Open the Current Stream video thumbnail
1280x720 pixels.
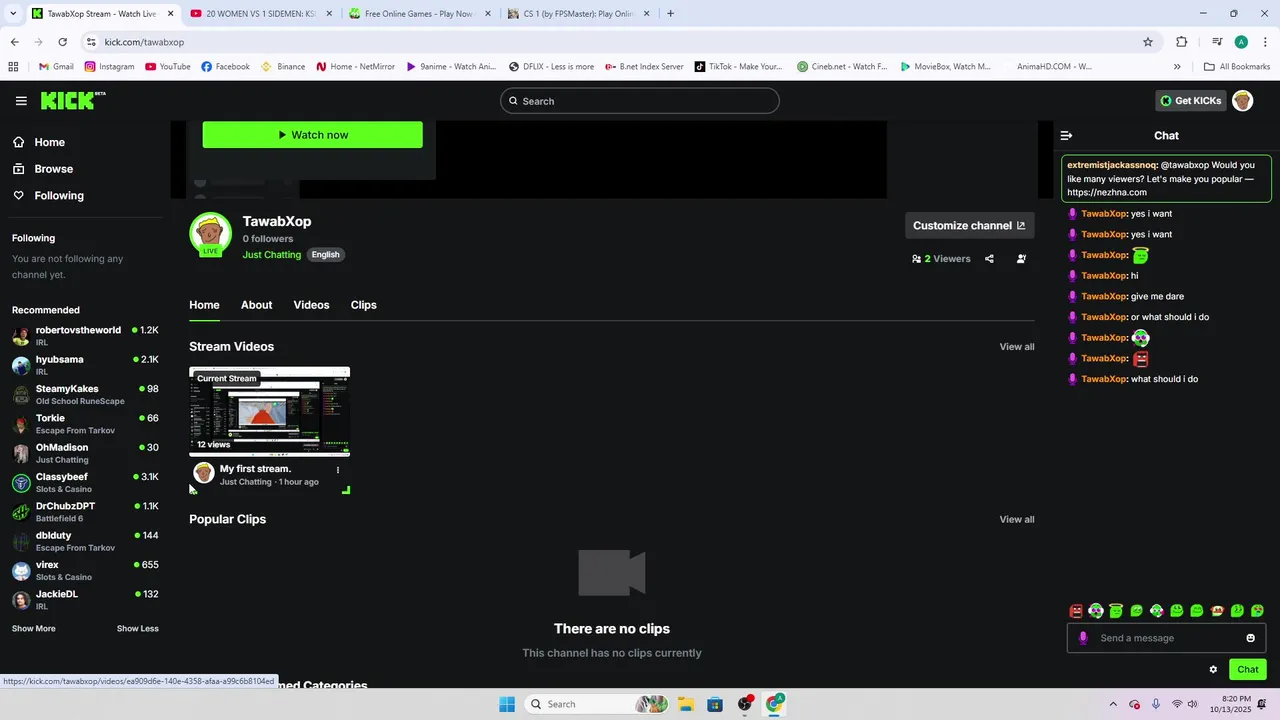270,411
